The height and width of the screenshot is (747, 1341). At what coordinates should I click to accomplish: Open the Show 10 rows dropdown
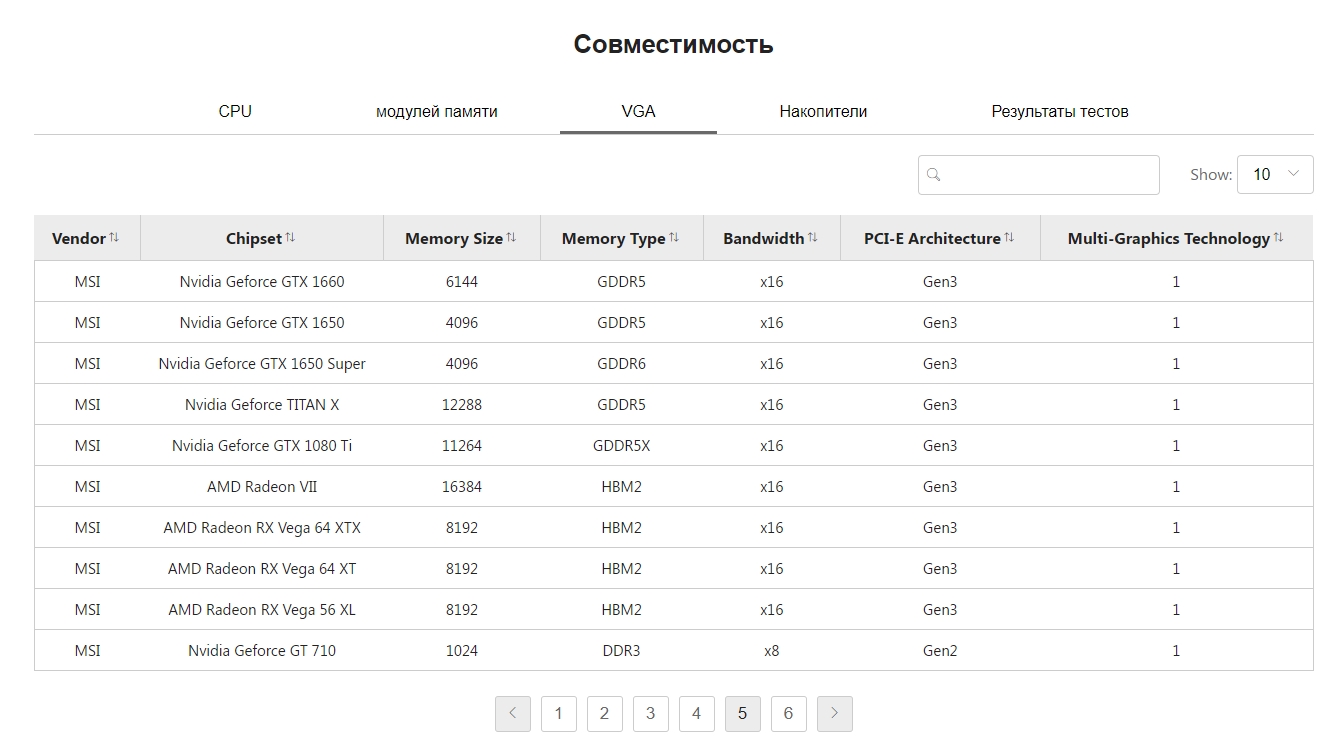click(1275, 174)
